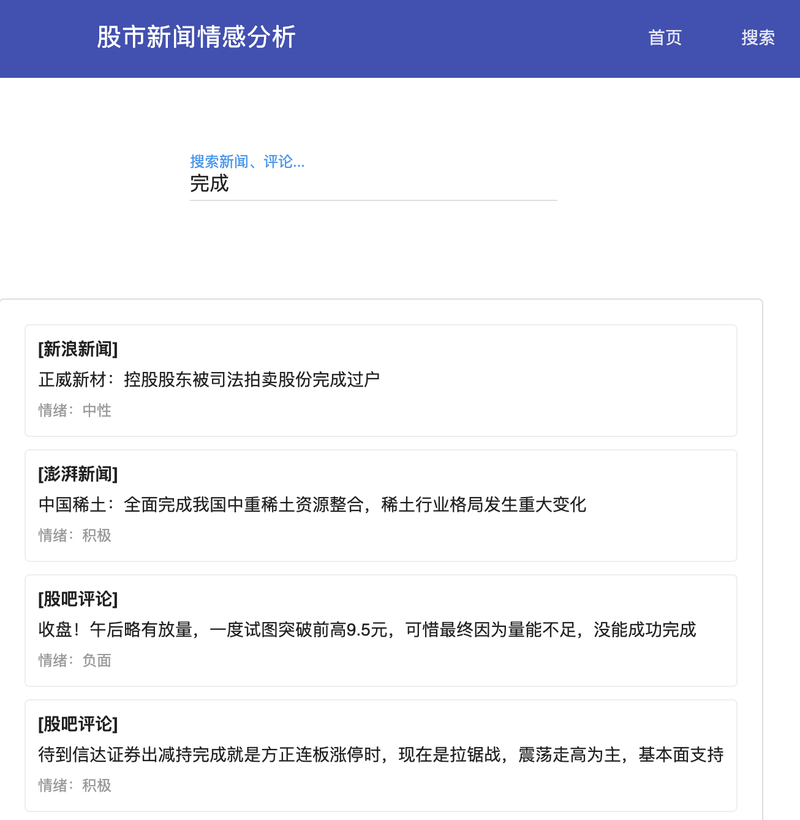800x820 pixels.
Task: Click the 情绪：负面 sentiment label
Action: point(75,660)
